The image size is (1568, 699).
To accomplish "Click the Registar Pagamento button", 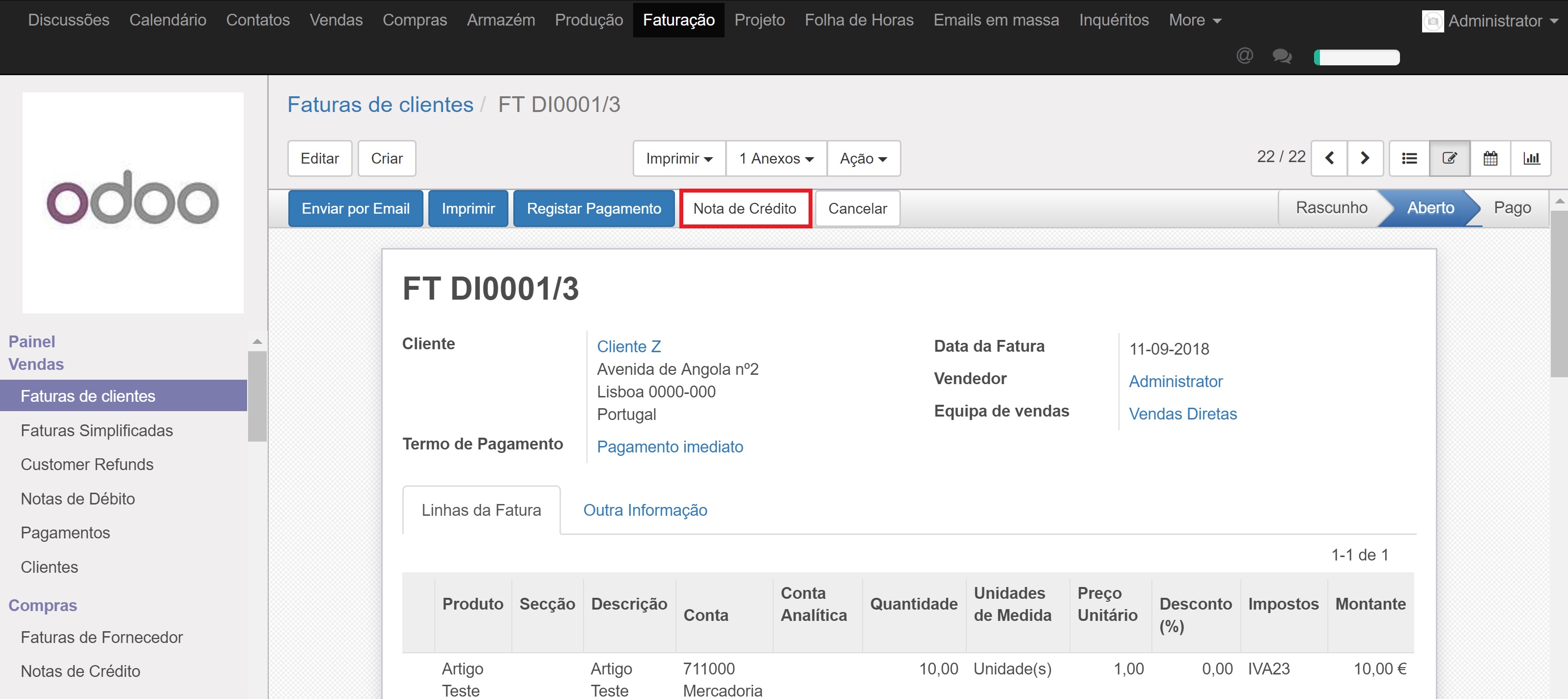I will (x=593, y=208).
